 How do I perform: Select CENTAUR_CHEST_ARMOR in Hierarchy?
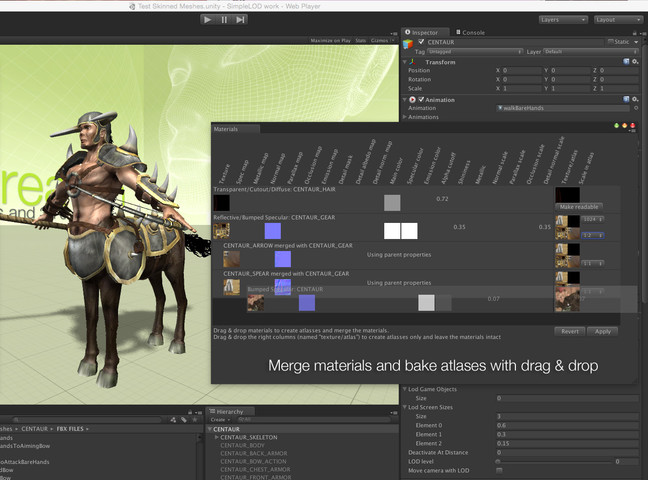click(x=255, y=469)
